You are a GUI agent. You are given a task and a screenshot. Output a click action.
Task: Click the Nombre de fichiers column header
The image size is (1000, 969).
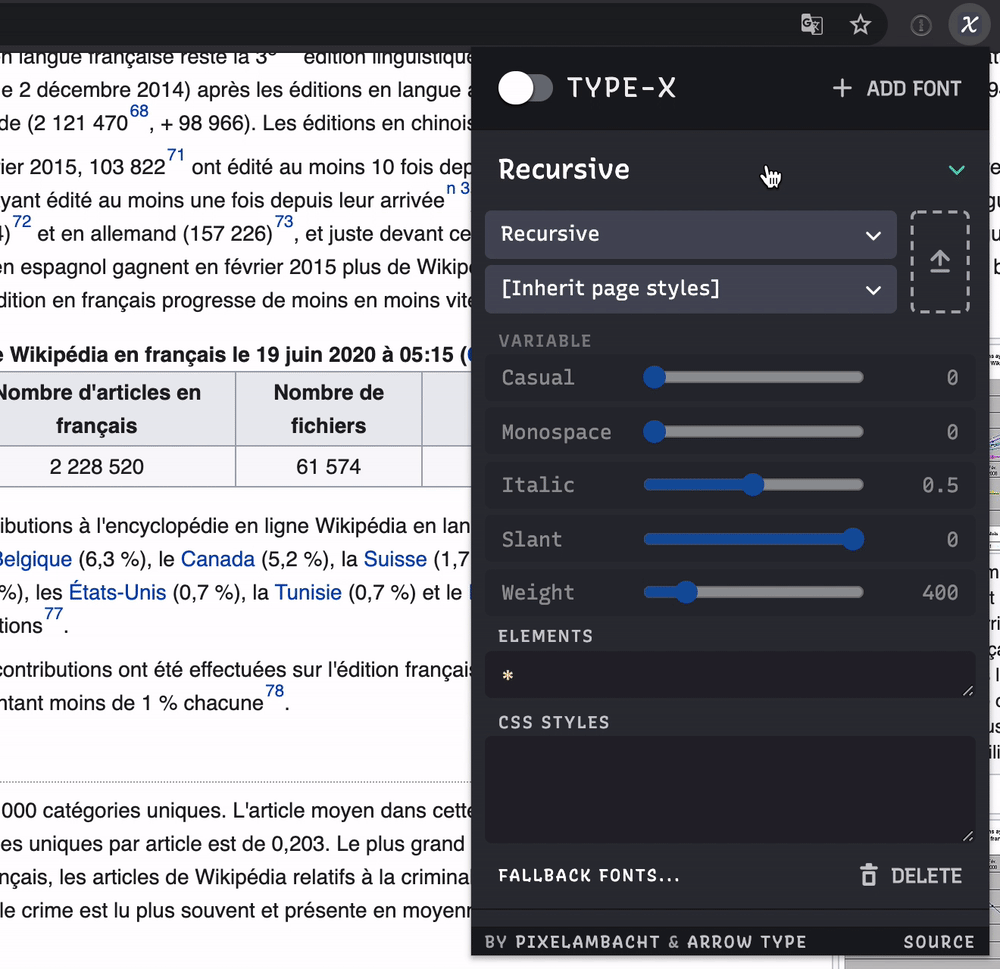328,409
